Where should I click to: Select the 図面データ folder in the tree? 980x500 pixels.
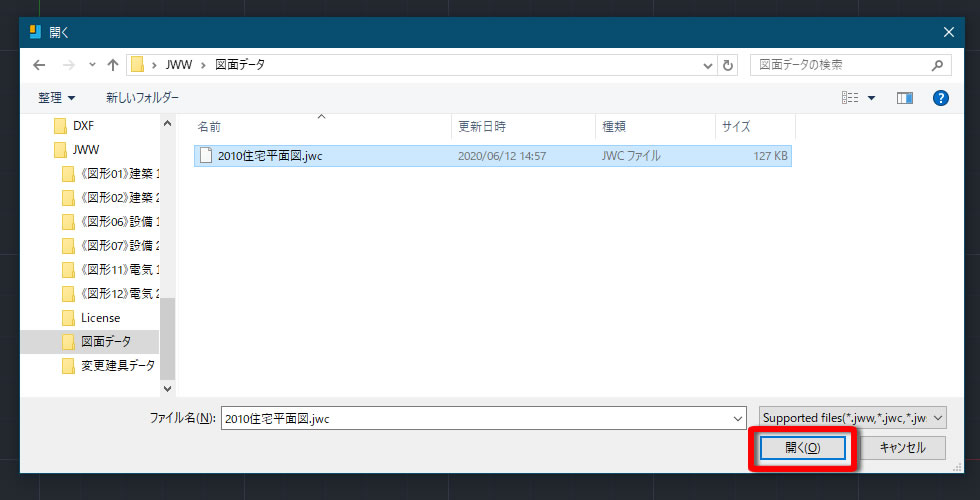(x=90, y=342)
